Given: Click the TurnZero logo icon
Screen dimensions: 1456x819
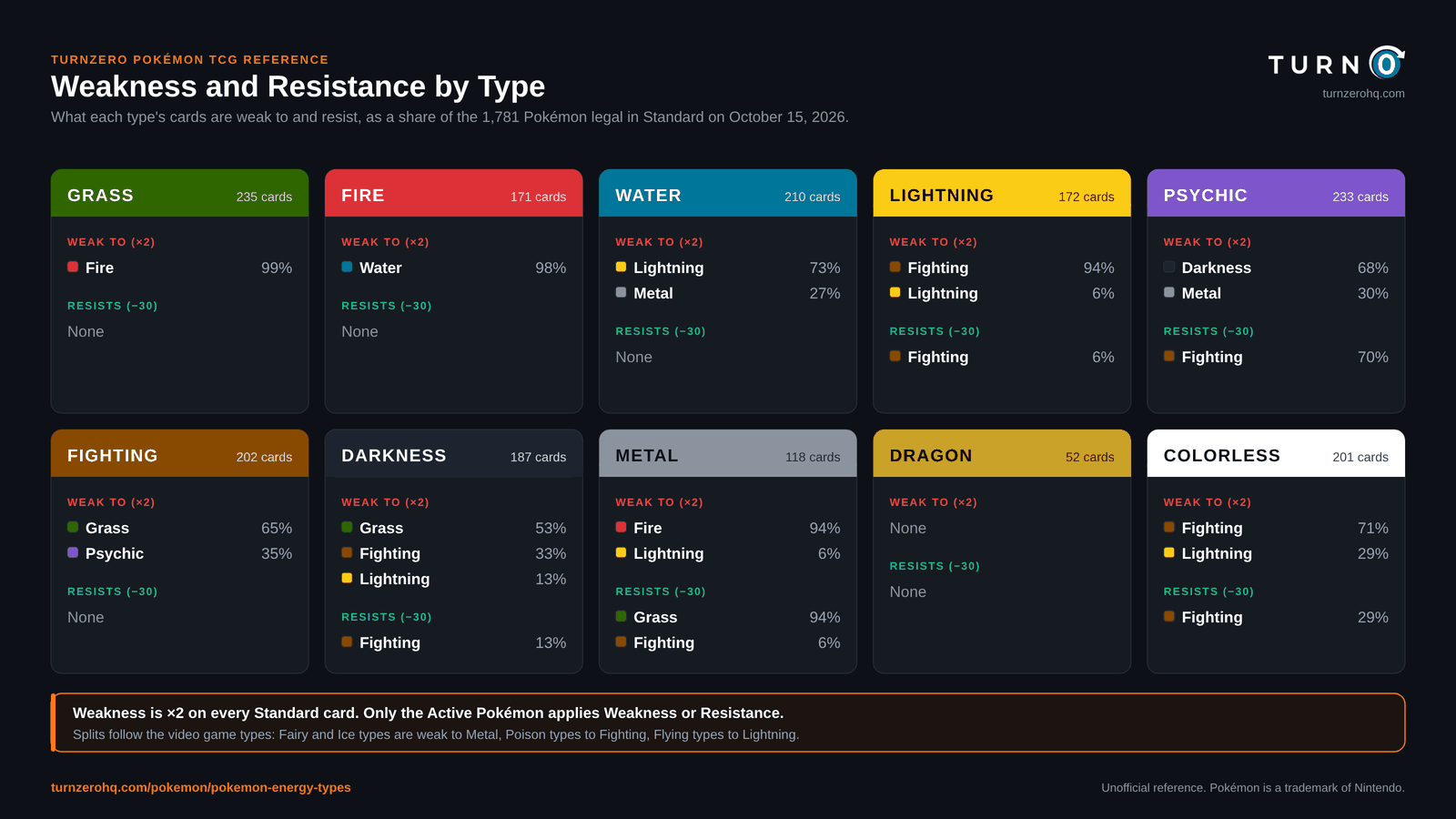Looking at the screenshot, I should [1387, 63].
